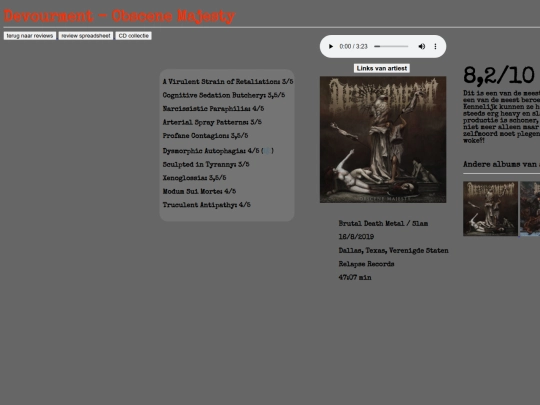This screenshot has height=405, width=540.
Task: Click 'Dallas, Texas, Verenigde Staten' location
Action: pyautogui.click(x=393, y=250)
